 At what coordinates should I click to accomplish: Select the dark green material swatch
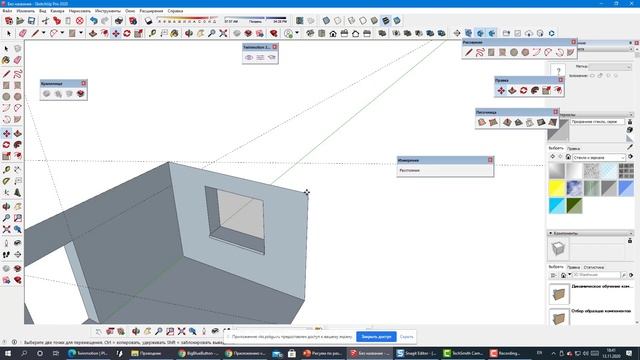(574, 206)
